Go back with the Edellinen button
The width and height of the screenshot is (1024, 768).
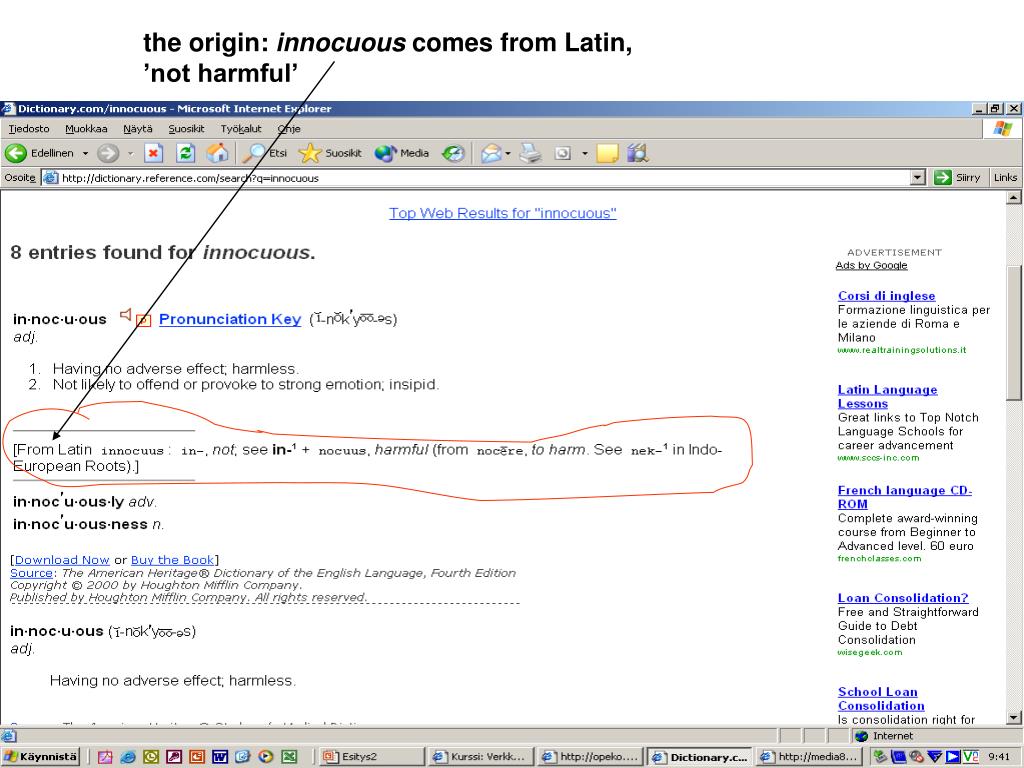40,153
